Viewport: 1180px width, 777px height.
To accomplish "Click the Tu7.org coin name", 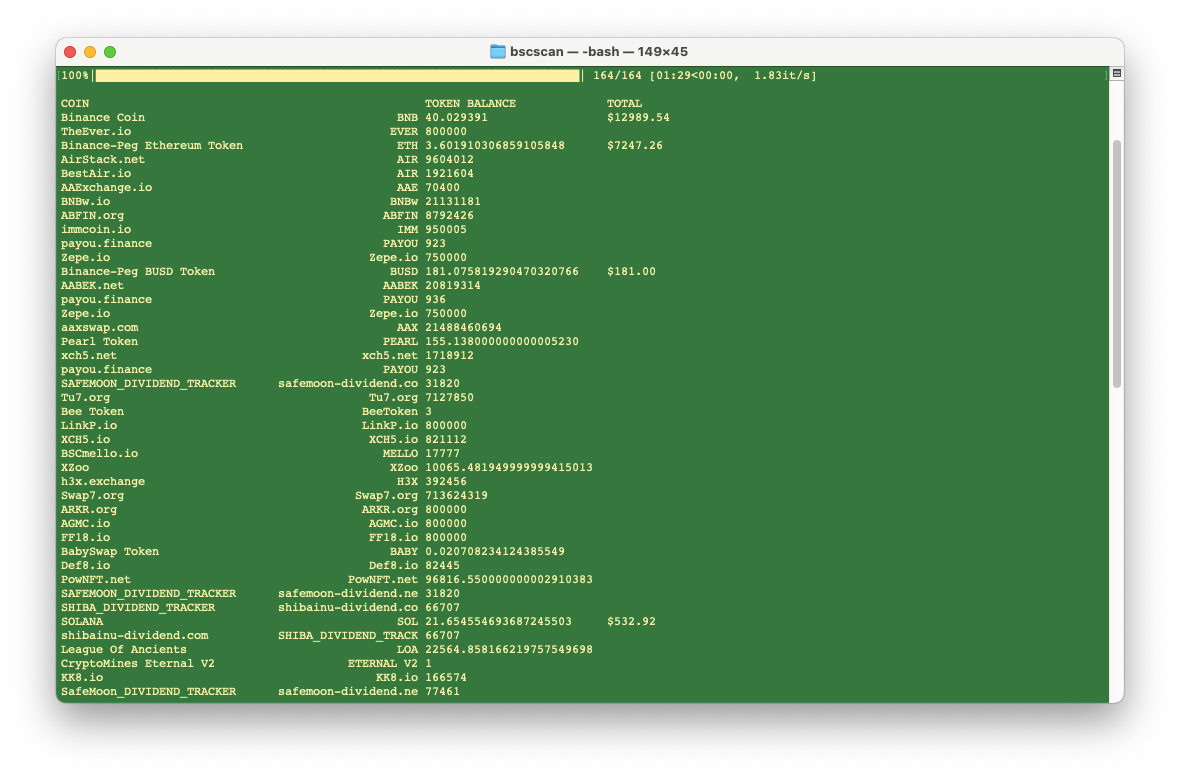I will click(x=85, y=398).
